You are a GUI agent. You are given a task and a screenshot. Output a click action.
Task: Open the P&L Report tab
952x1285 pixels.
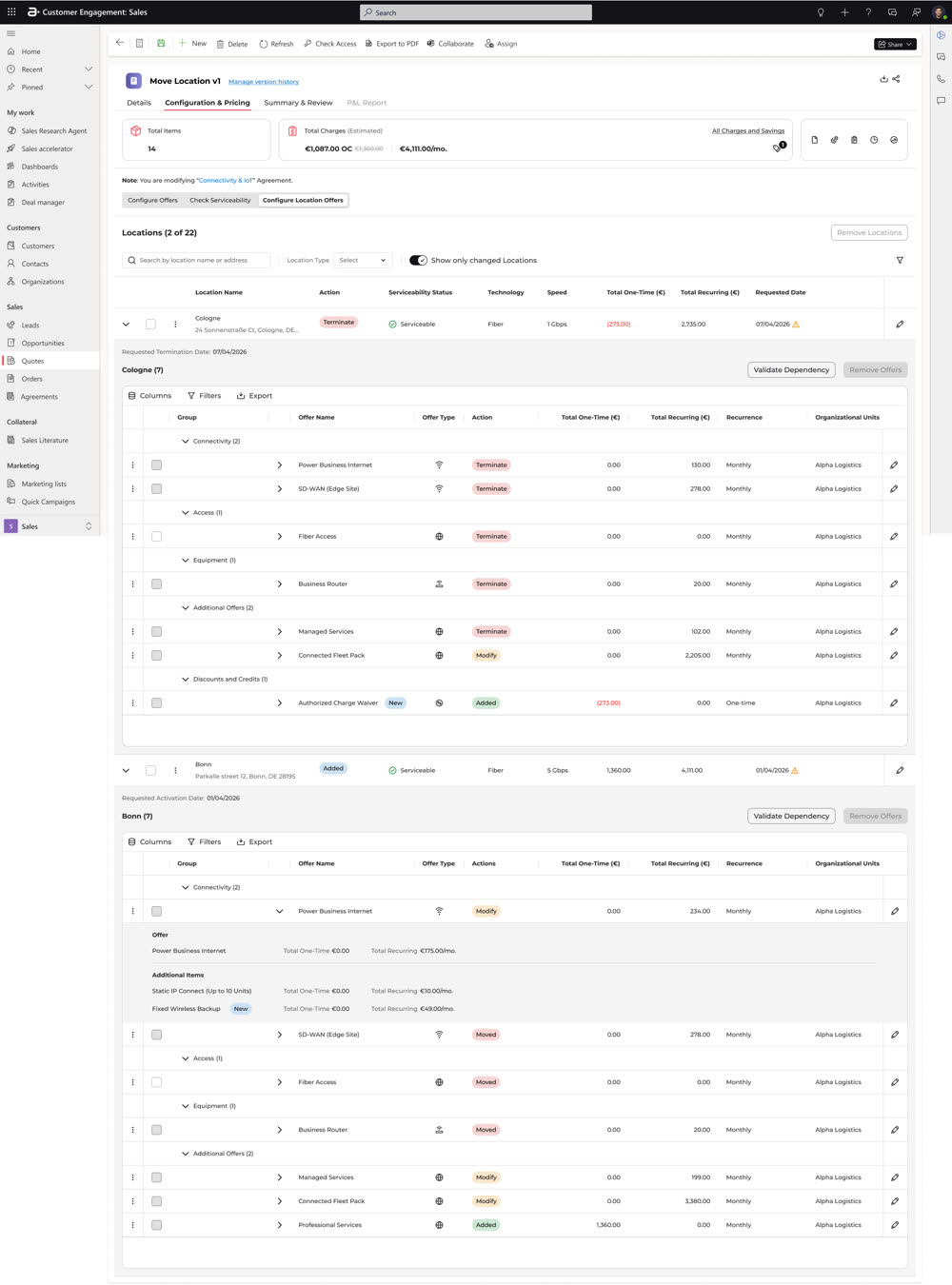(367, 103)
